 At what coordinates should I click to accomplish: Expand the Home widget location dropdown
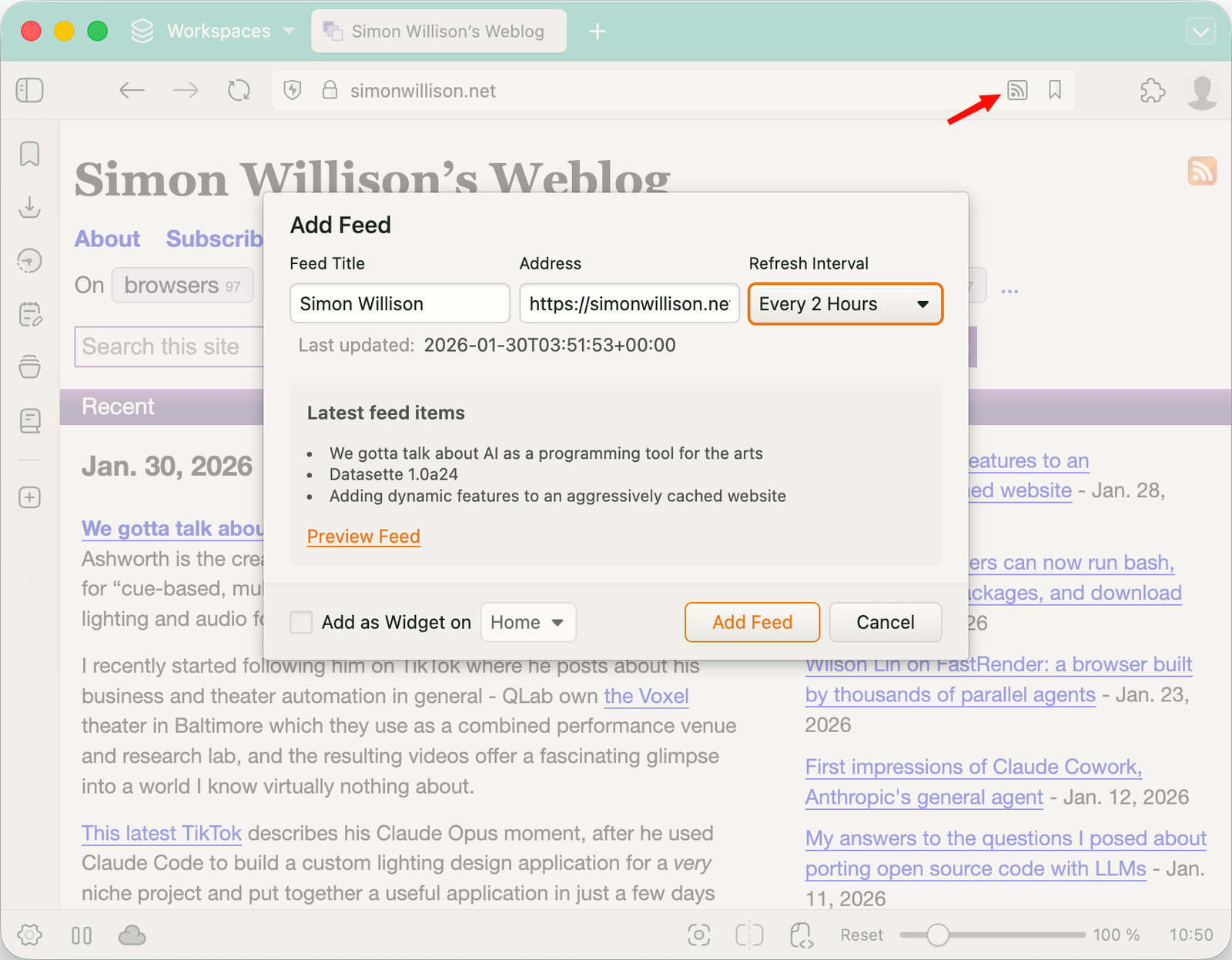527,622
